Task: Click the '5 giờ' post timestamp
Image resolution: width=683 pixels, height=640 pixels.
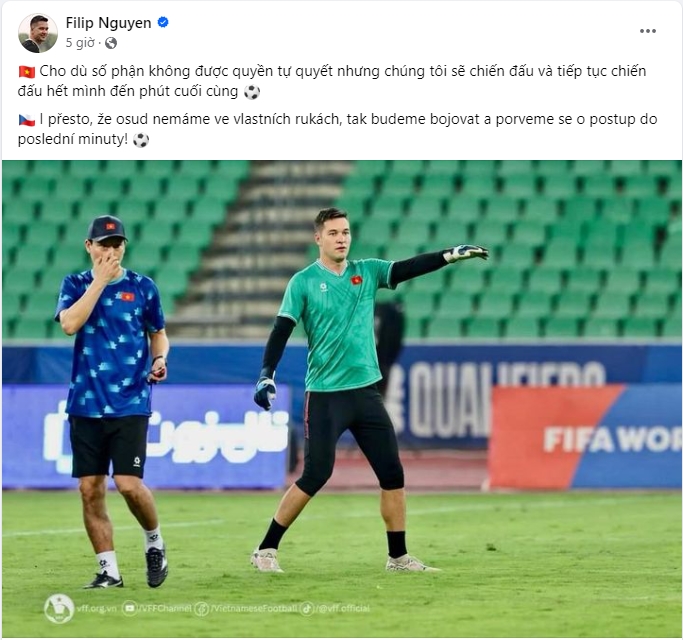Action: tap(80, 43)
